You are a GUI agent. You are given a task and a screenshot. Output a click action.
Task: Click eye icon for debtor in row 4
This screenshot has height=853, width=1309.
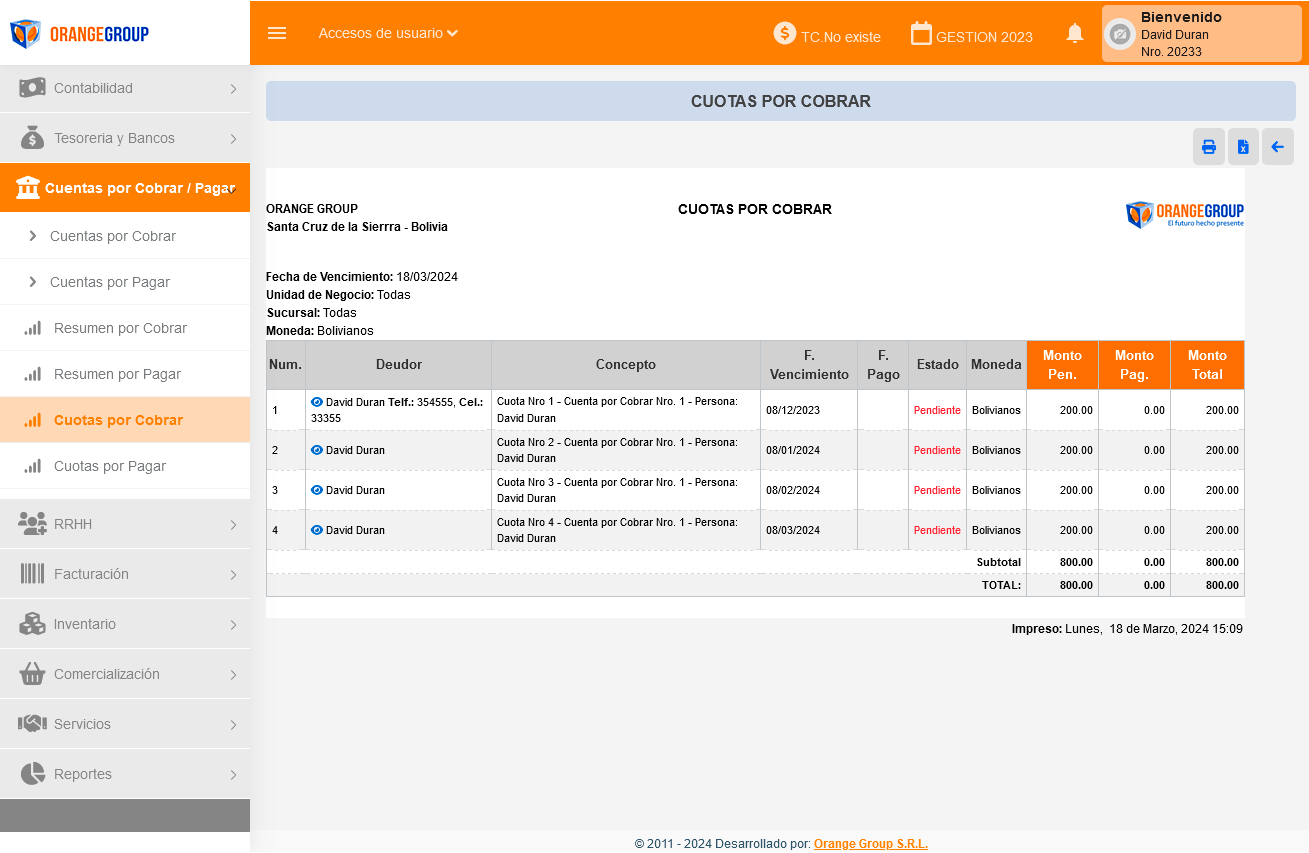(317, 530)
